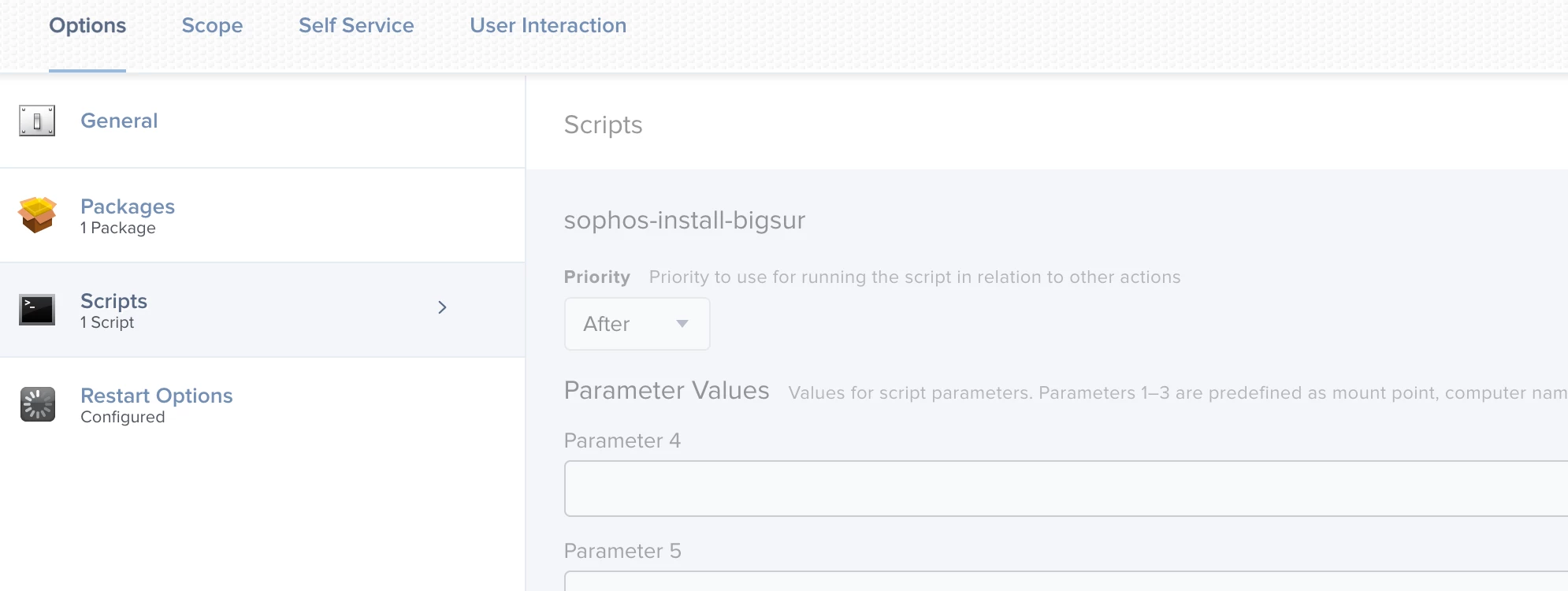Click the 'Configured' status under Restart Options
1568x591 pixels.
click(x=122, y=418)
